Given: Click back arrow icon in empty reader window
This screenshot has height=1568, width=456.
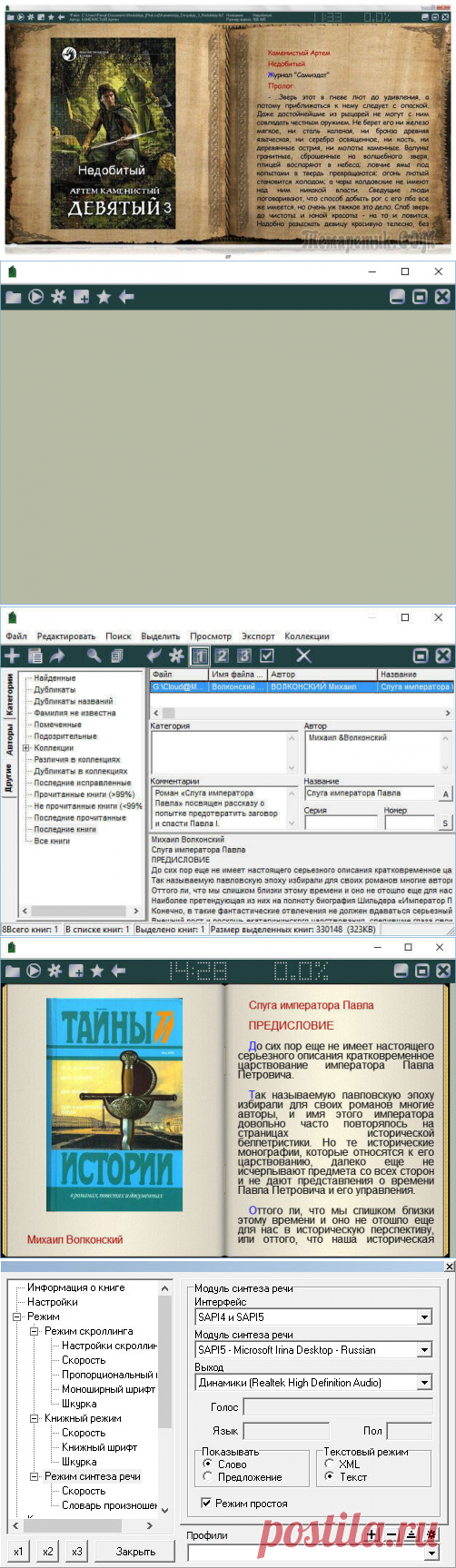Looking at the screenshot, I should 126,296.
